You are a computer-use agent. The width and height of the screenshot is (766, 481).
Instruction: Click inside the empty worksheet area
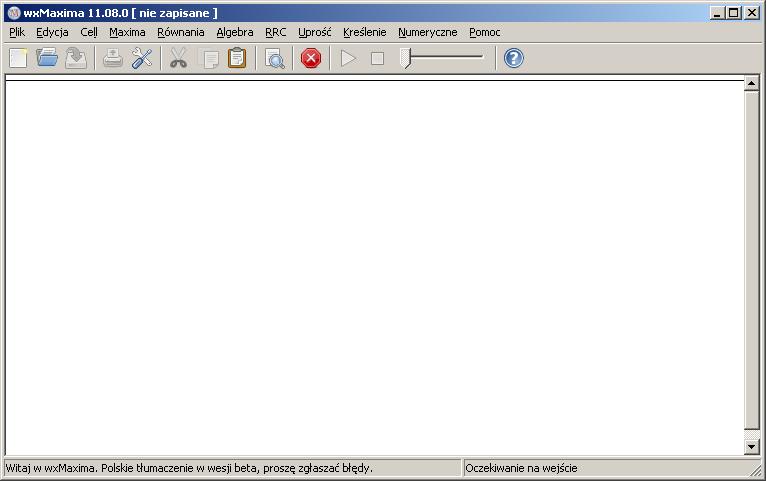pos(374,266)
